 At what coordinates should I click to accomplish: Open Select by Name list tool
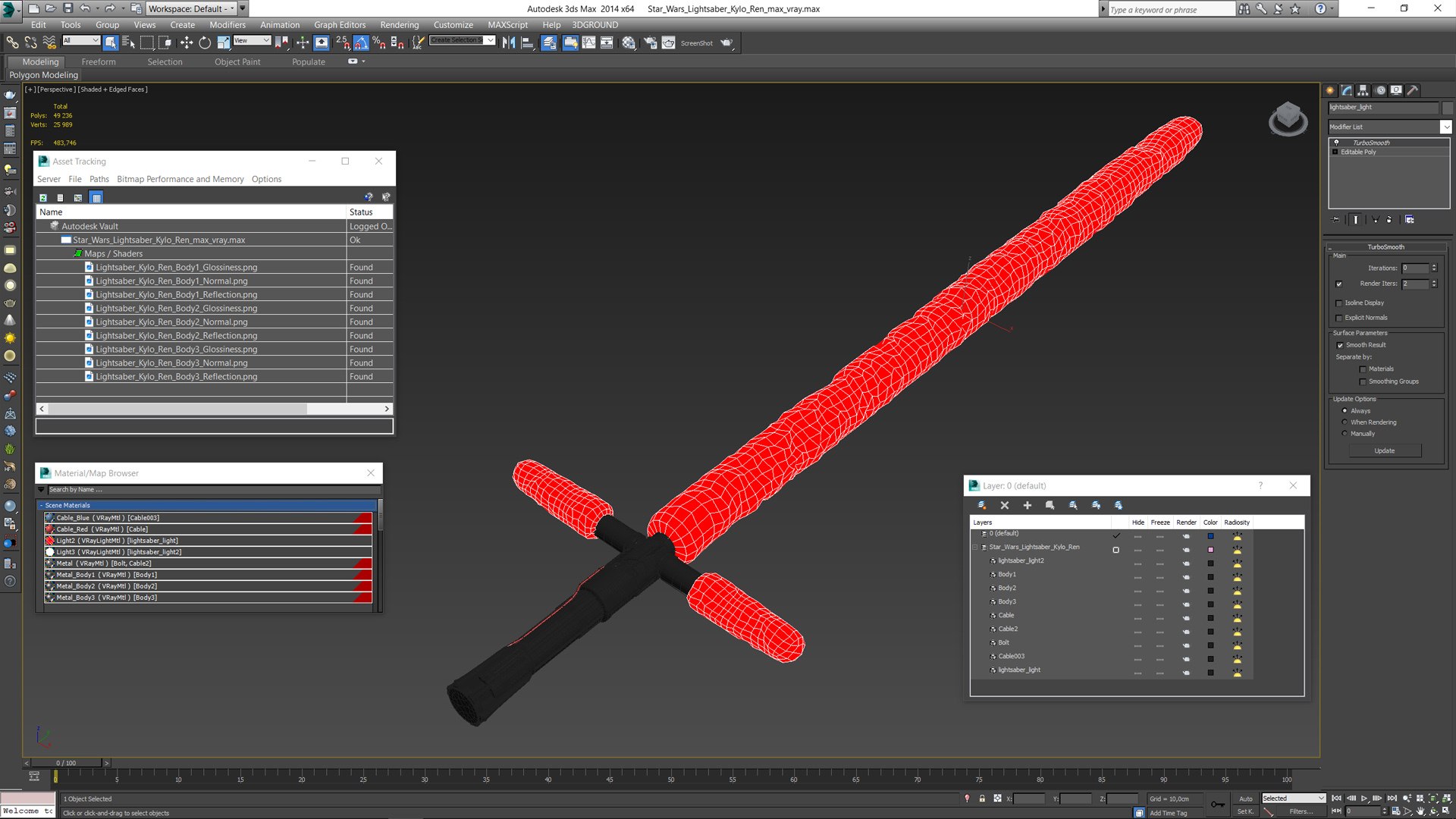pos(128,42)
